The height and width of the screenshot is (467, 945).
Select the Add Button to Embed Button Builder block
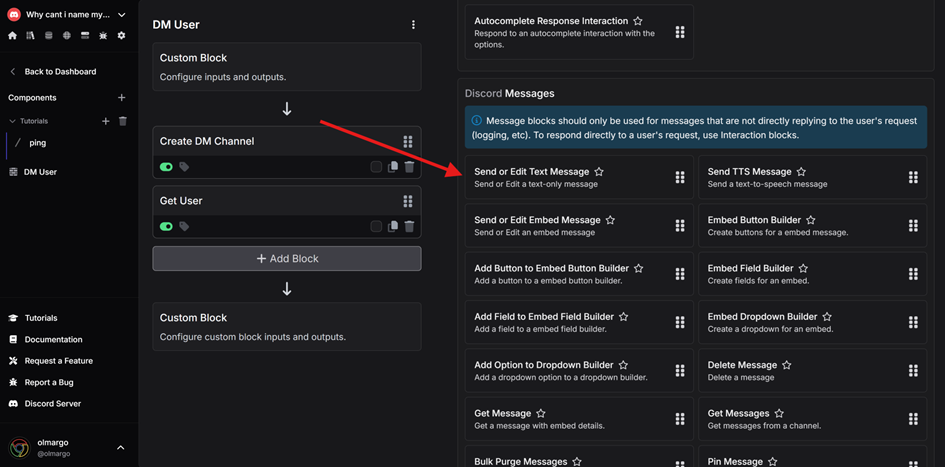pyautogui.click(x=579, y=274)
